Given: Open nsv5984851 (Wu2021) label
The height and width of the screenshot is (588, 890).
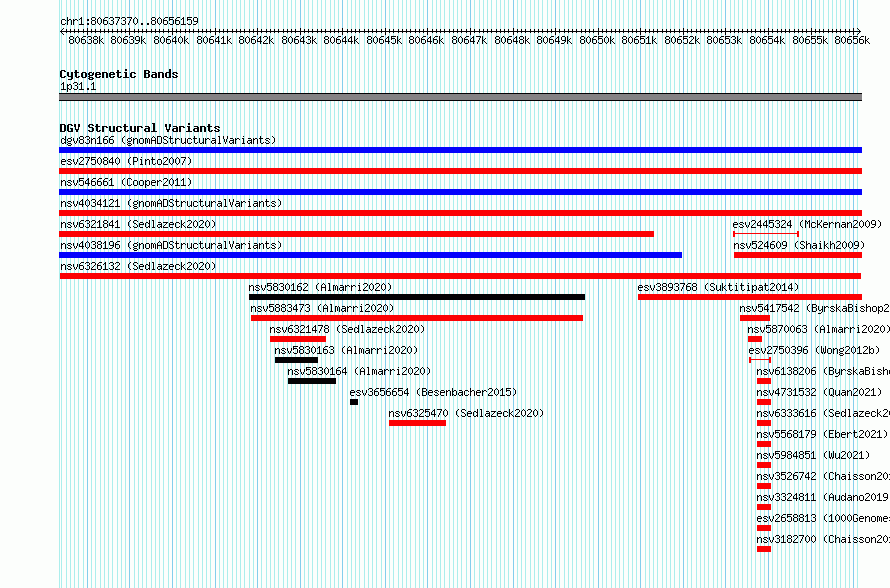Looking at the screenshot, I should pos(813,455).
